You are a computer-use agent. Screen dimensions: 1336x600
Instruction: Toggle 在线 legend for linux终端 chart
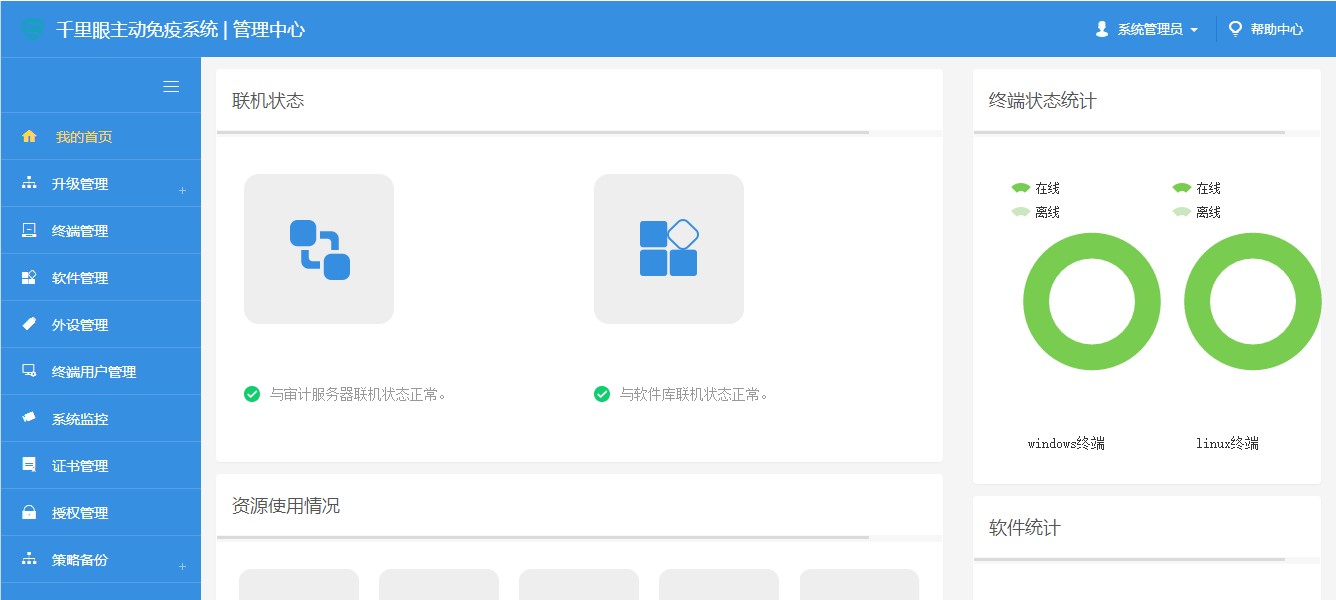tap(1196, 188)
